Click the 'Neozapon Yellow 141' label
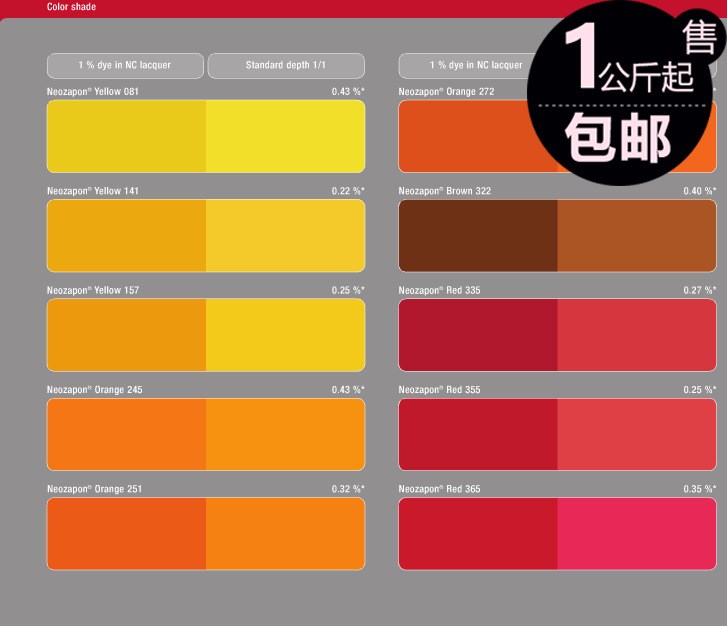727x626 pixels. click(93, 191)
